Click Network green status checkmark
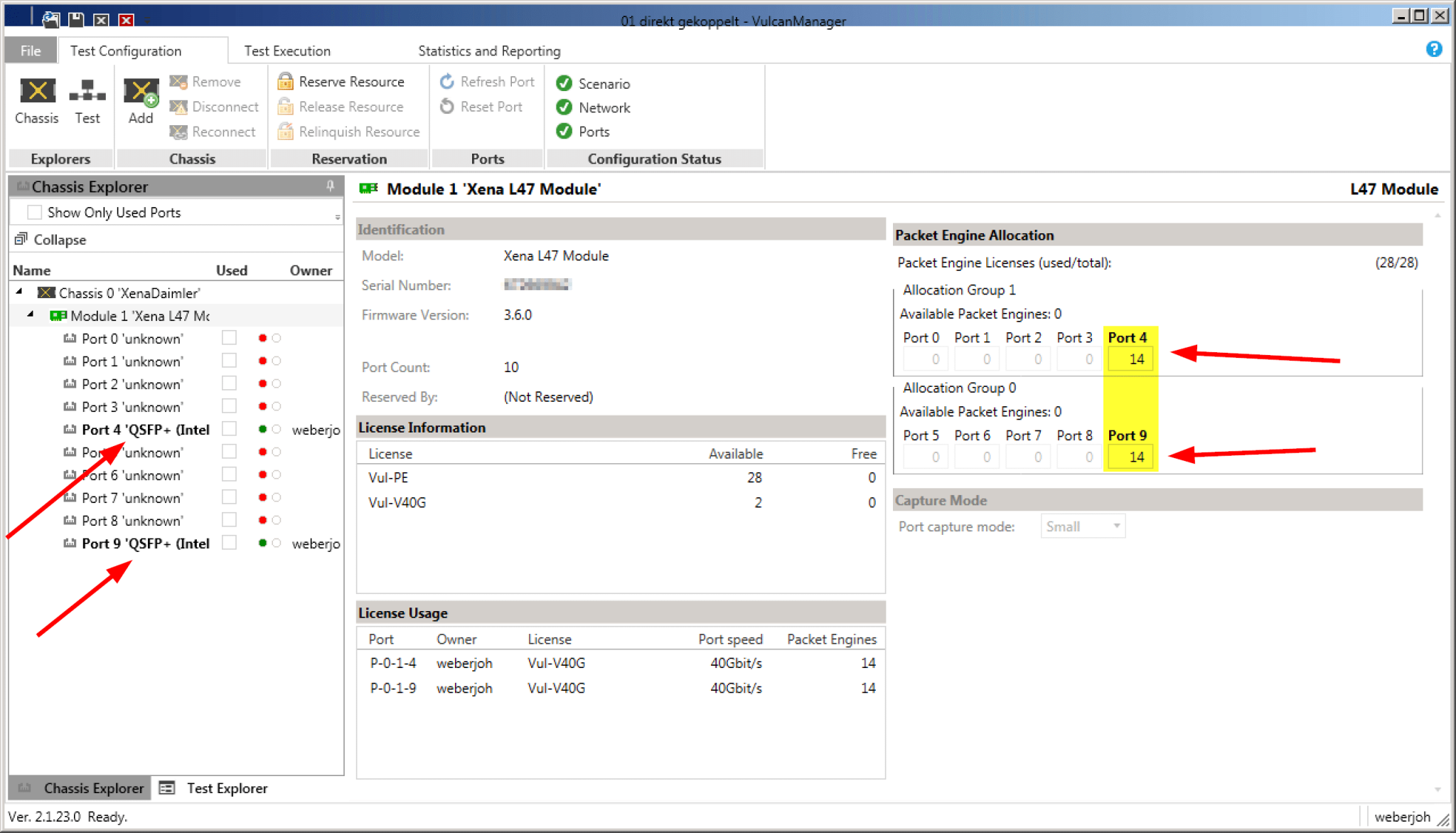Screen dimensions: 1456x833 point(564,107)
